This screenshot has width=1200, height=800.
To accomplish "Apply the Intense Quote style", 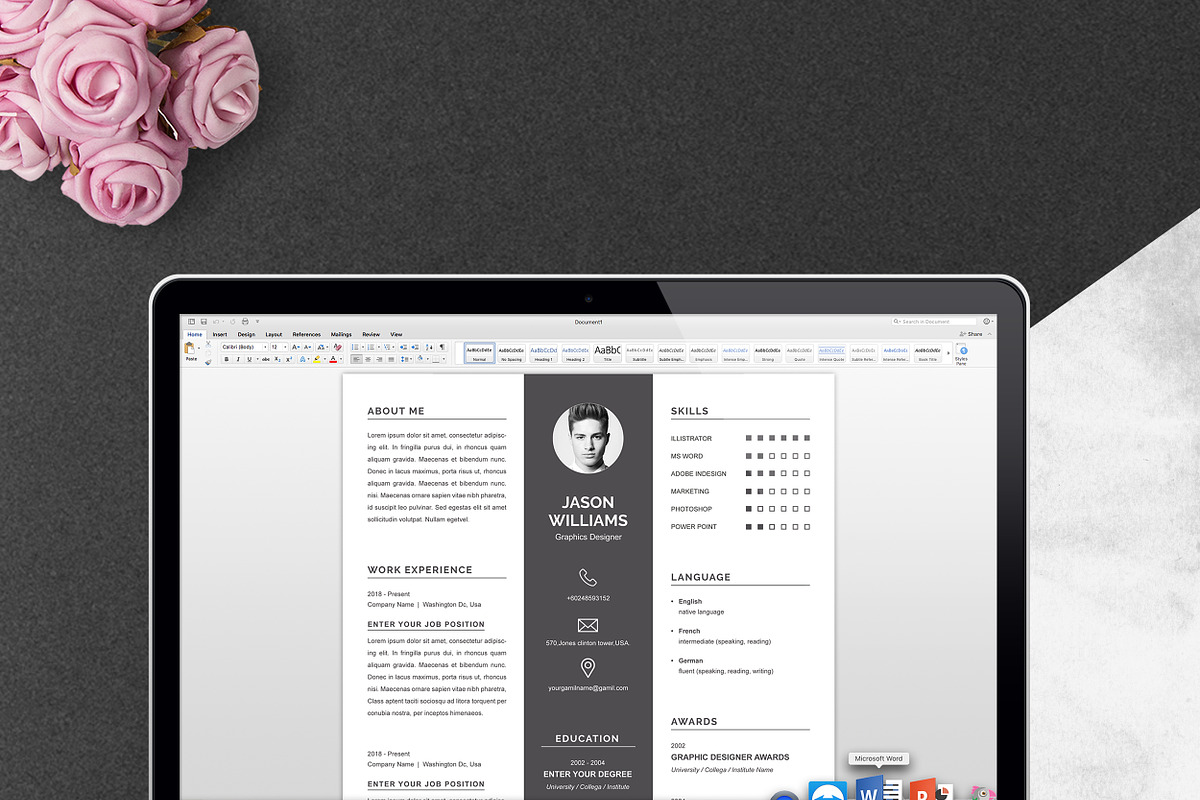I will [x=832, y=353].
